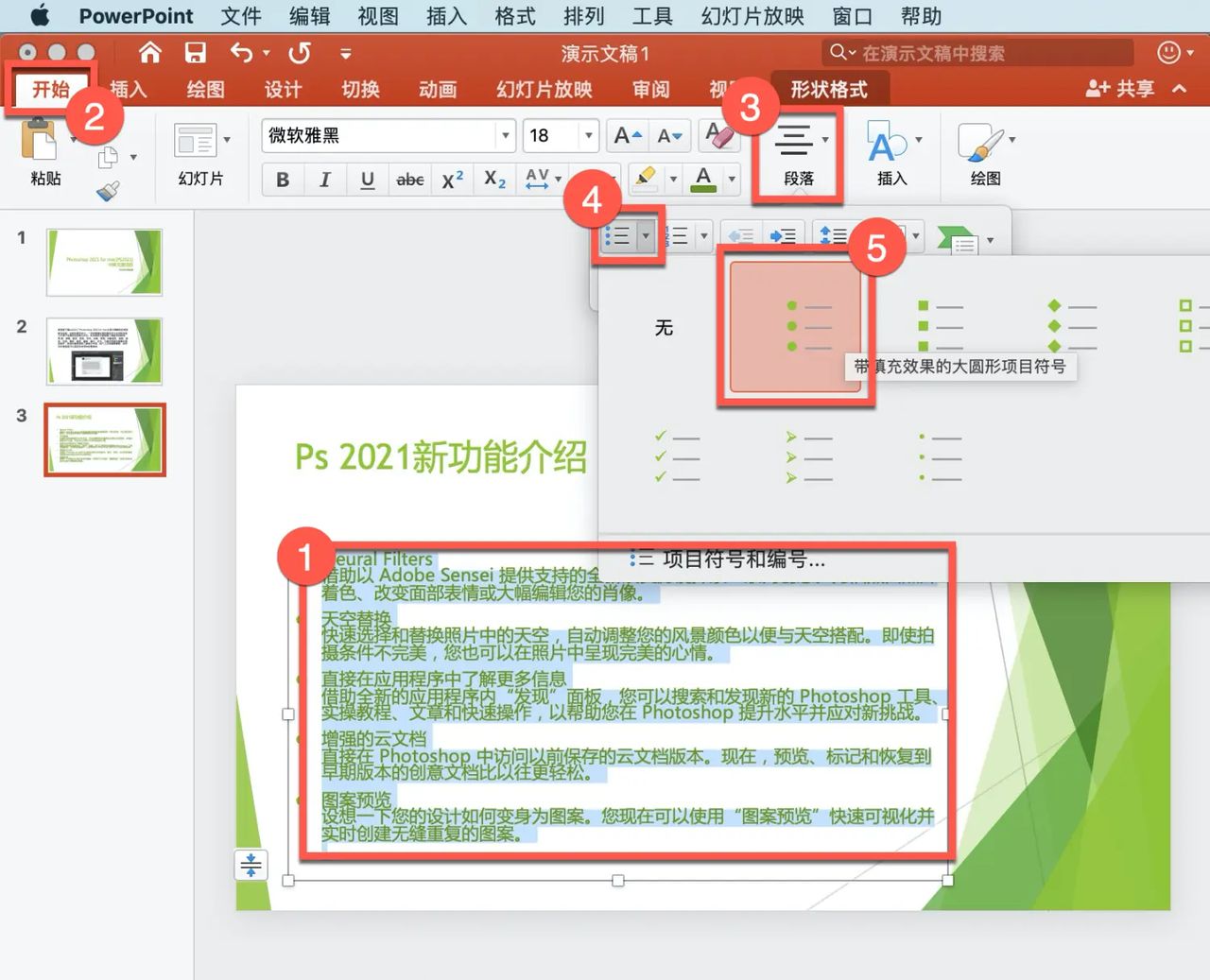Select the checkmark bullet style
The height and width of the screenshot is (980, 1210).
coord(677,457)
